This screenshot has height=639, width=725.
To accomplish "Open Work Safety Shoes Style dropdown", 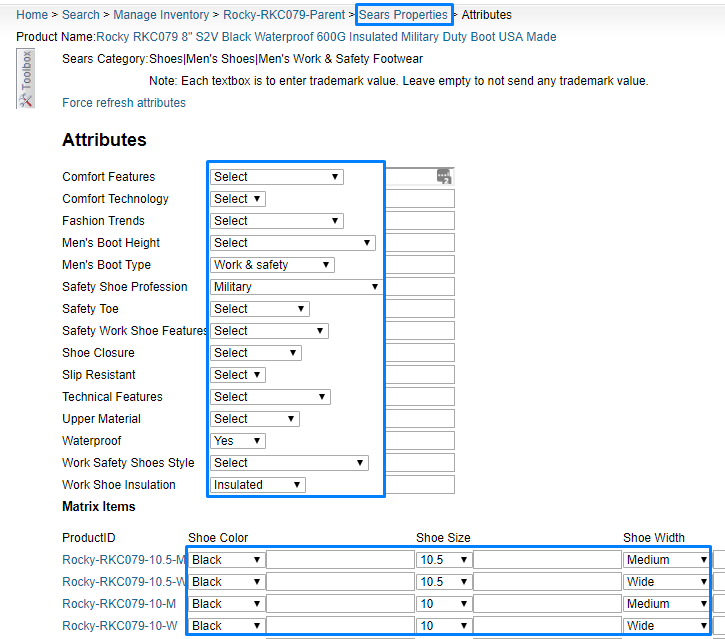I will coord(289,463).
